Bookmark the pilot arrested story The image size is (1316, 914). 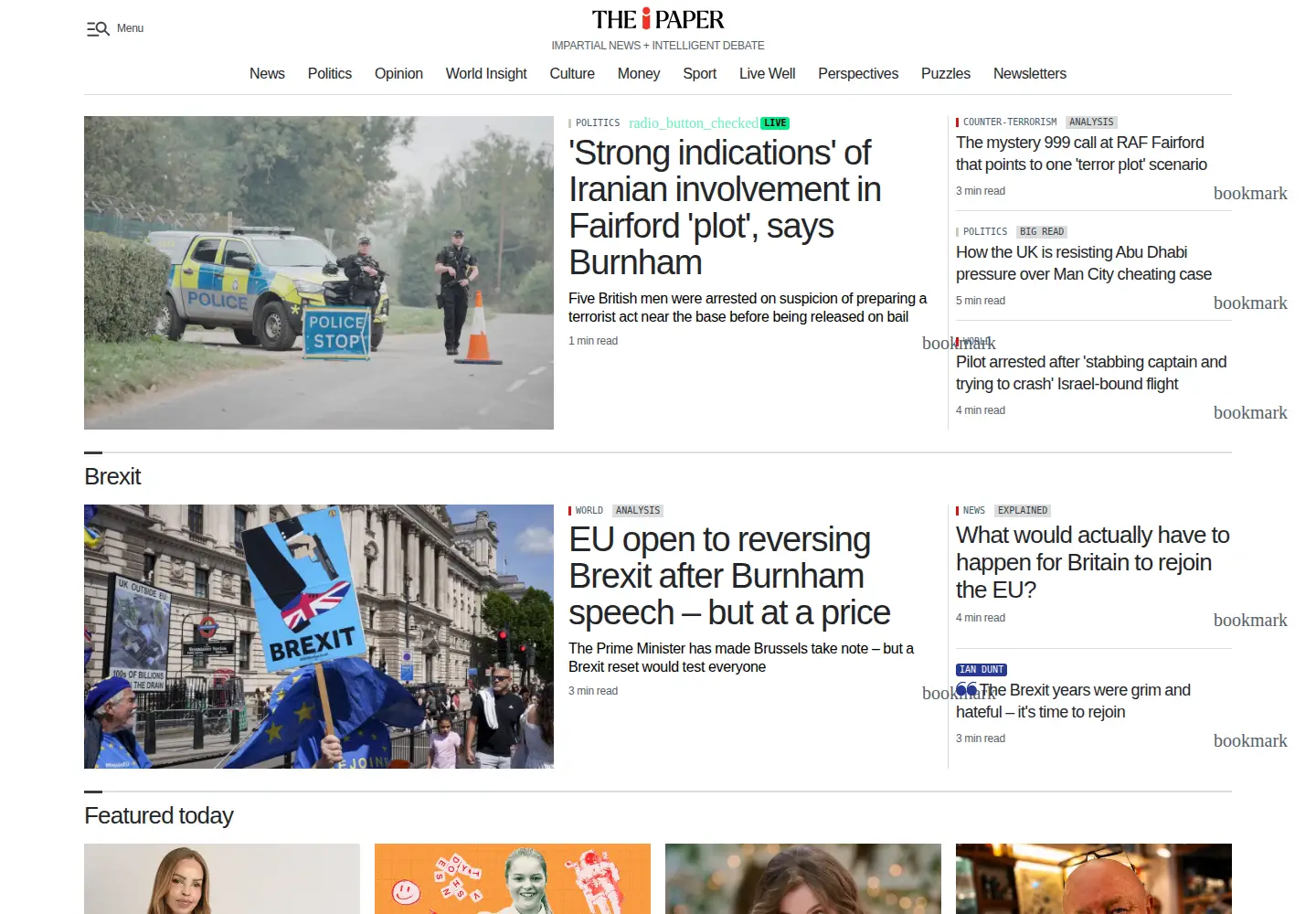click(1250, 412)
